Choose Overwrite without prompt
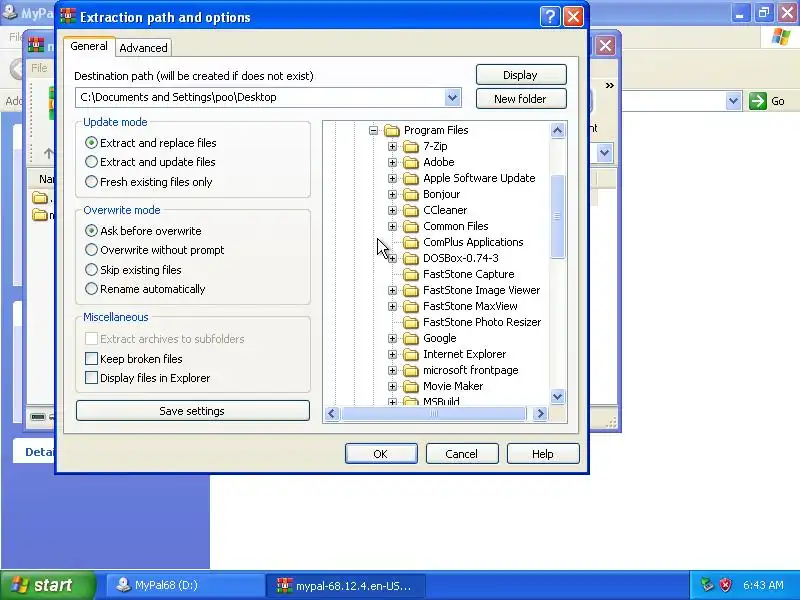Viewport: 800px width, 600px height. pos(155,250)
